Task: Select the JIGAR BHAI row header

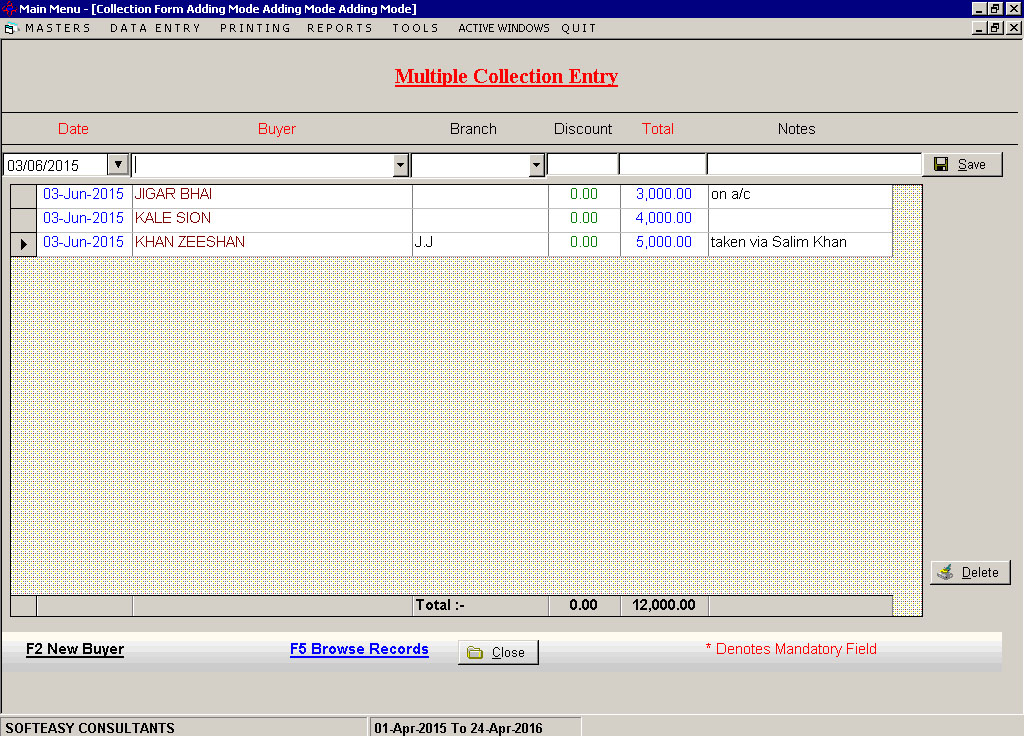Action: [24, 196]
